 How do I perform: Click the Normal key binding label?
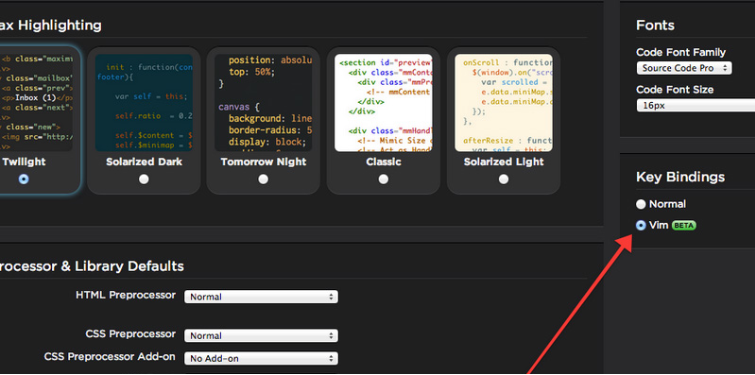click(667, 204)
